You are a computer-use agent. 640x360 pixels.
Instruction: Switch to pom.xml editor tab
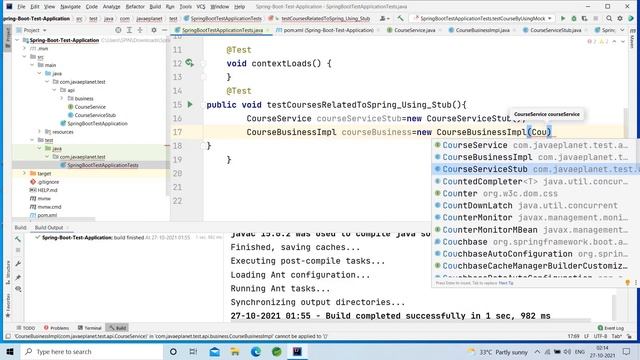pos(328,30)
